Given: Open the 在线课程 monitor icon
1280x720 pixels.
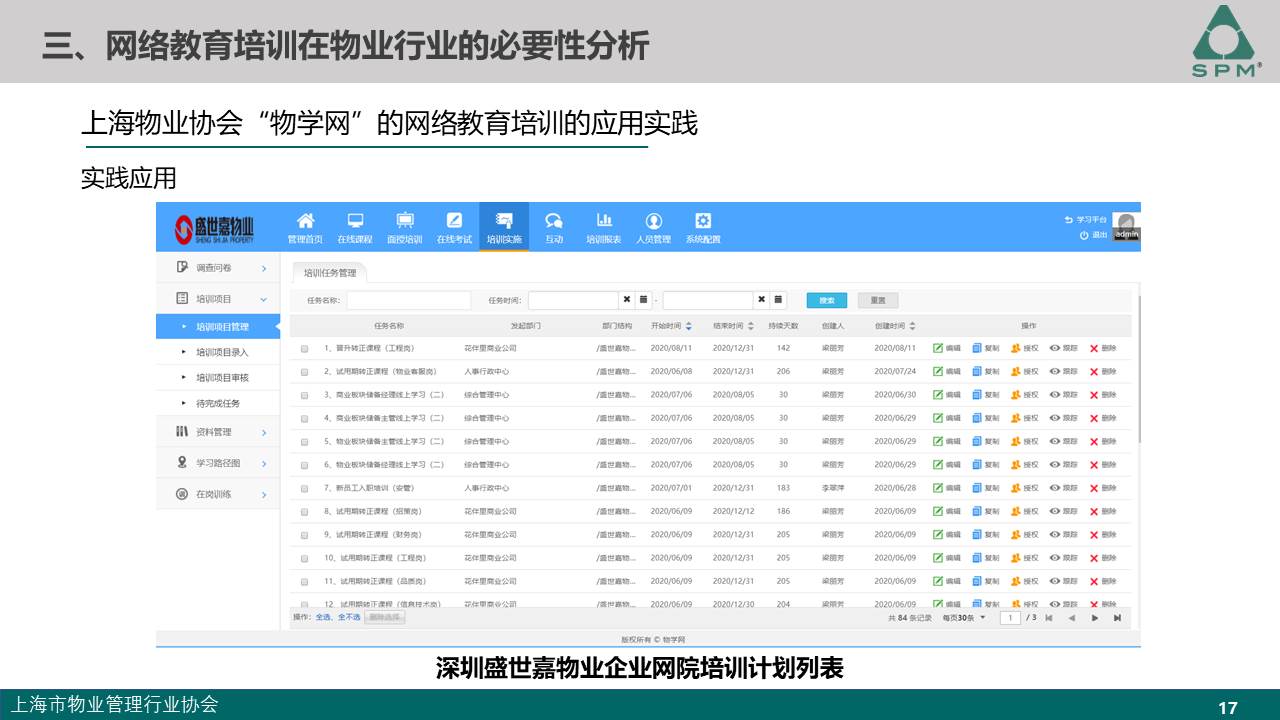Looking at the screenshot, I should click(354, 221).
